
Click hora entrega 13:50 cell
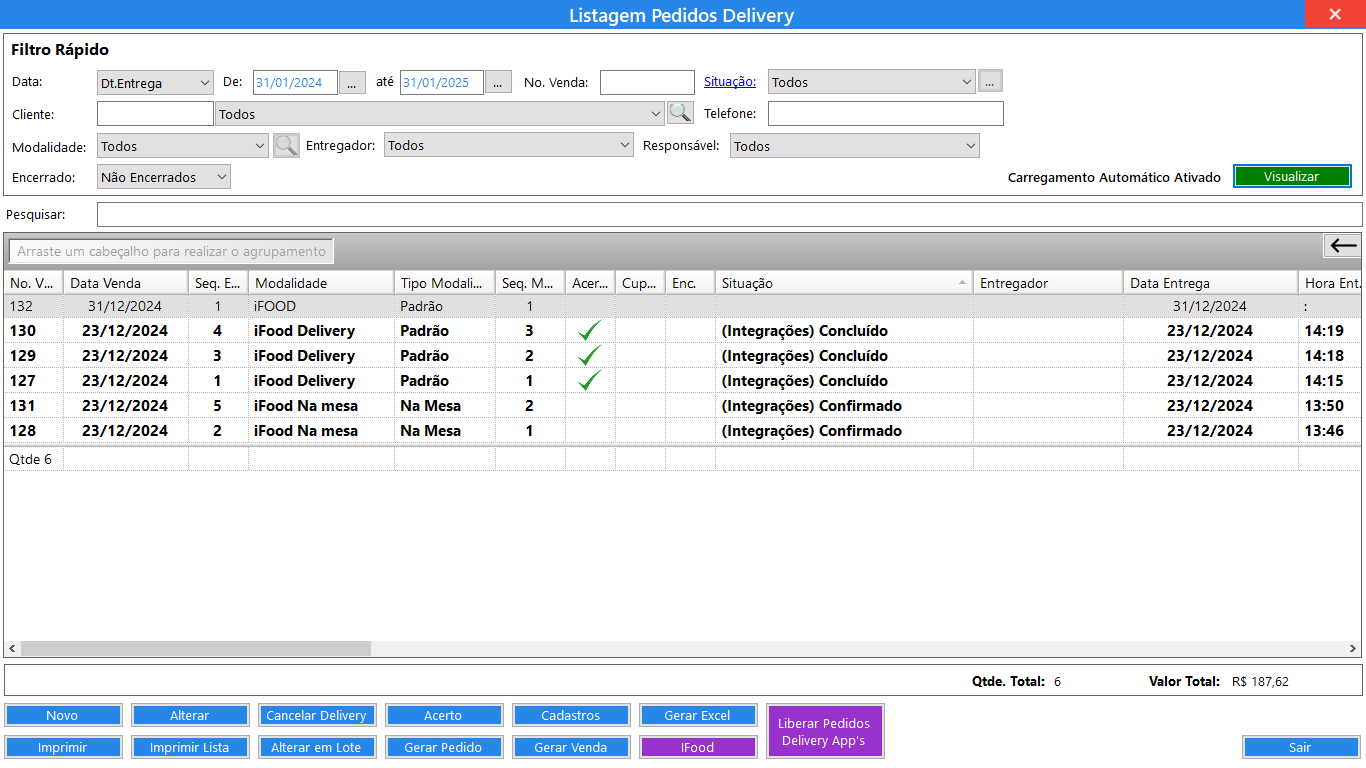click(x=1330, y=405)
